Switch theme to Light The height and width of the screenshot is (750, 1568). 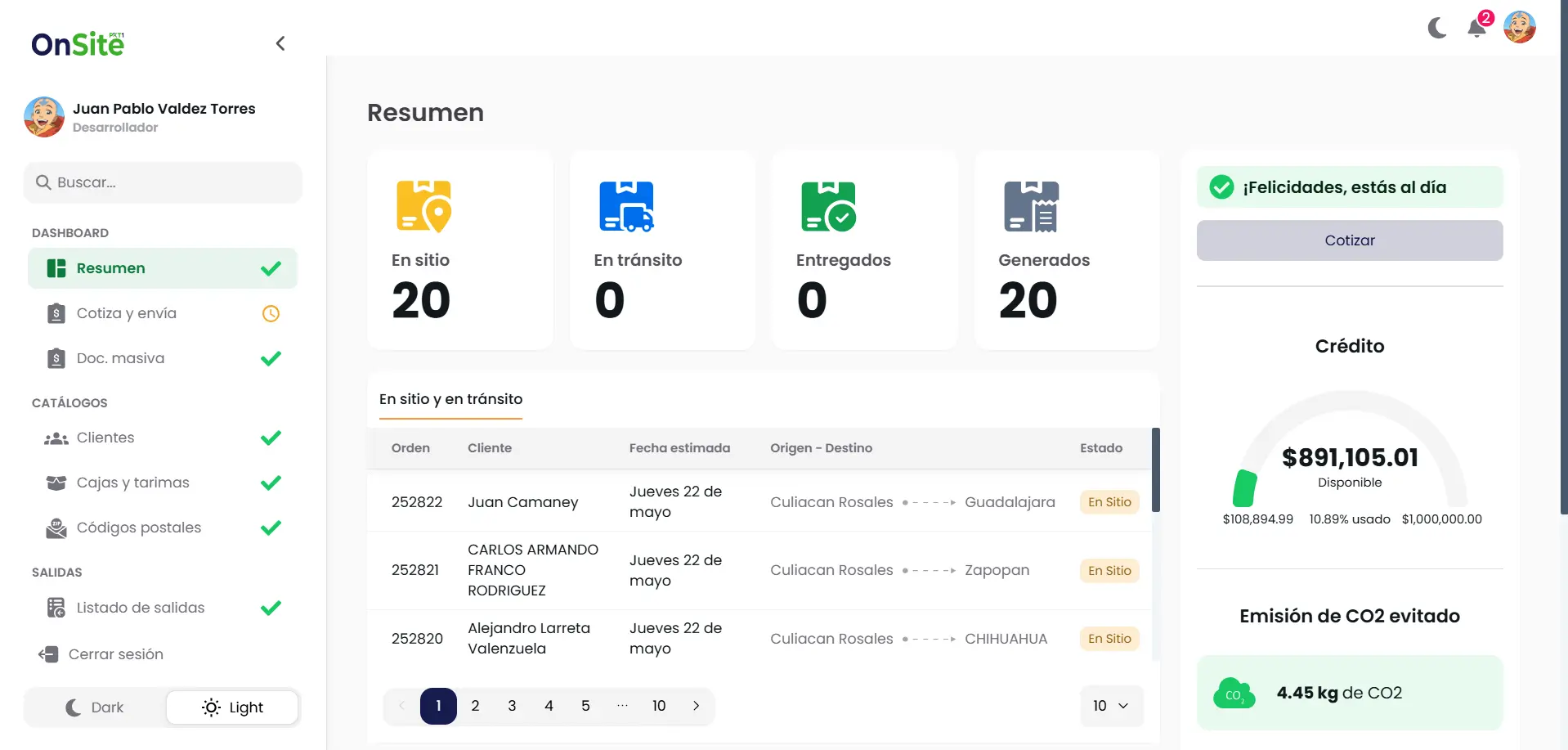pyautogui.click(x=232, y=707)
